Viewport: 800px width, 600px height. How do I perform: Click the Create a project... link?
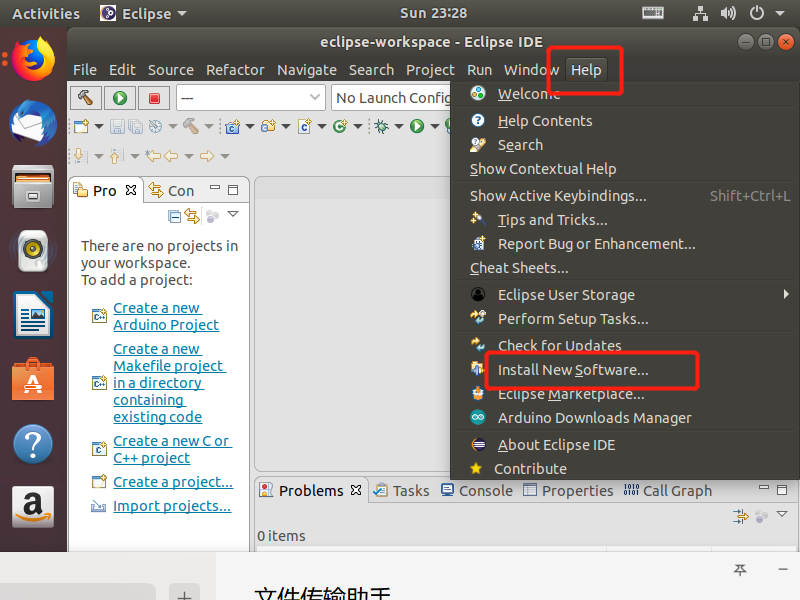point(173,482)
